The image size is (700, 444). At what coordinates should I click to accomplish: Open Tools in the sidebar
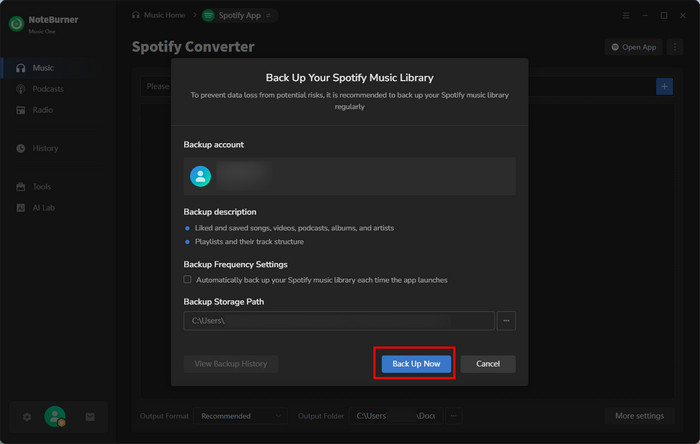pyautogui.click(x=43, y=187)
